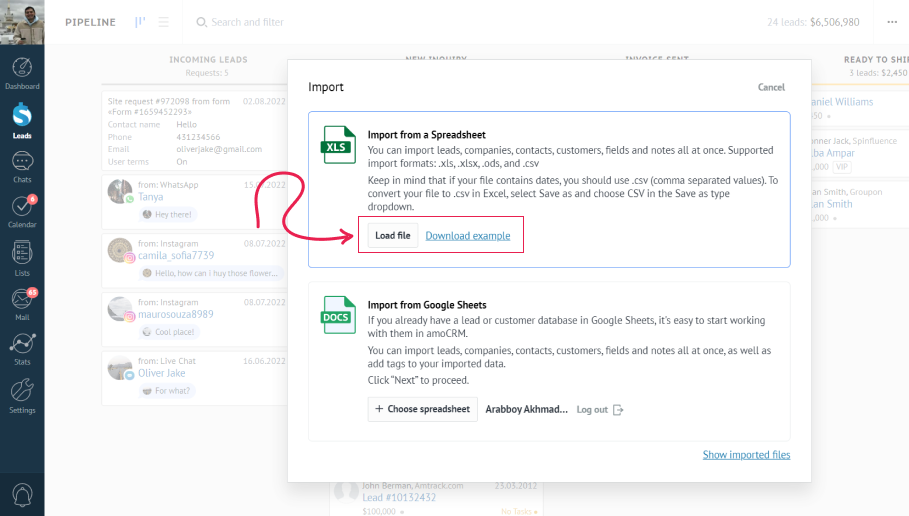Image resolution: width=909 pixels, height=516 pixels.
Task: Click the user profile avatar photo
Action: point(22,22)
